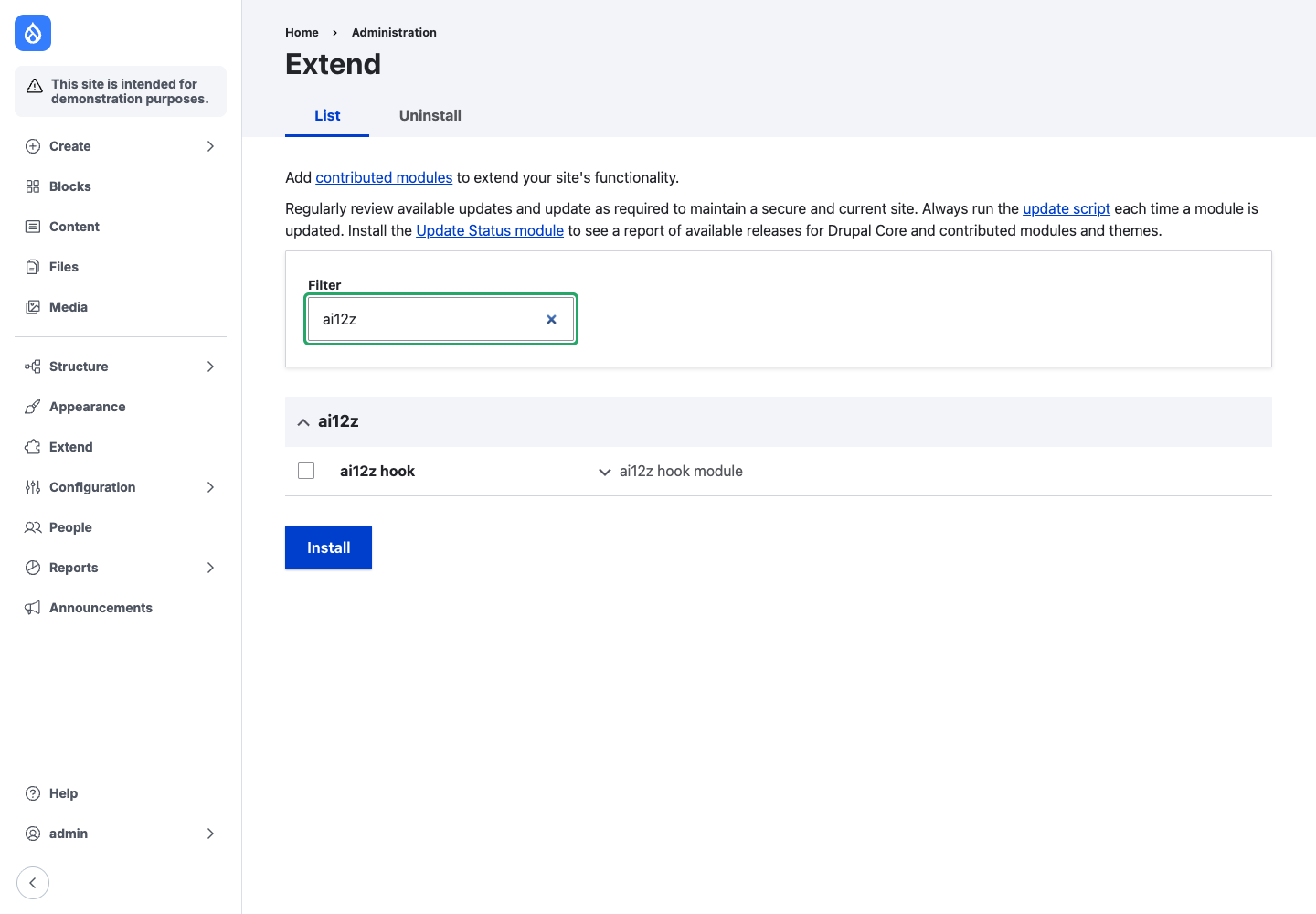
Task: Click the warning triangle icon
Action: point(35,86)
